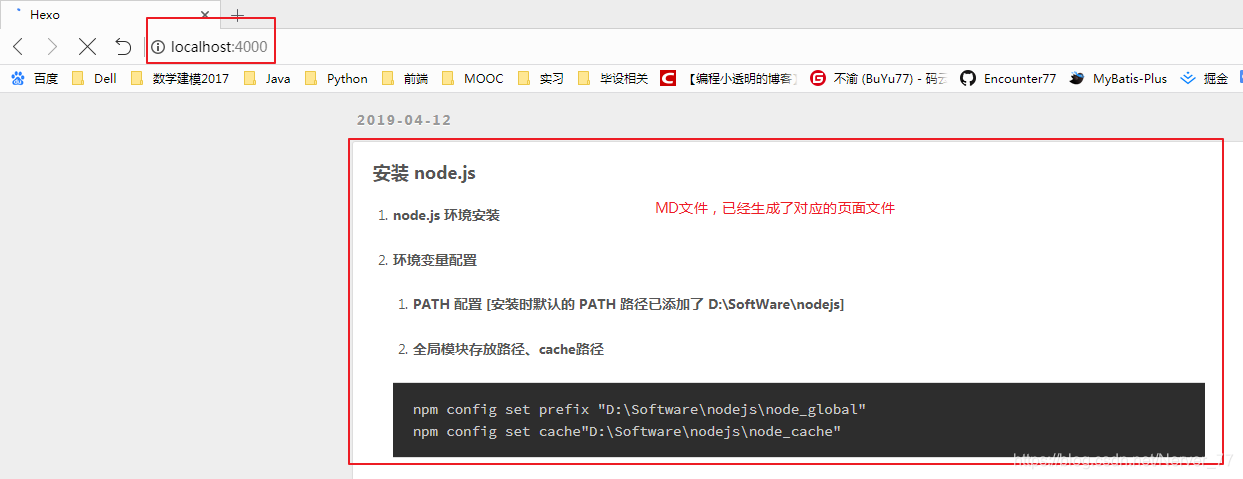Focus the localhost:4000 address field
The height and width of the screenshot is (479, 1243).
(219, 47)
